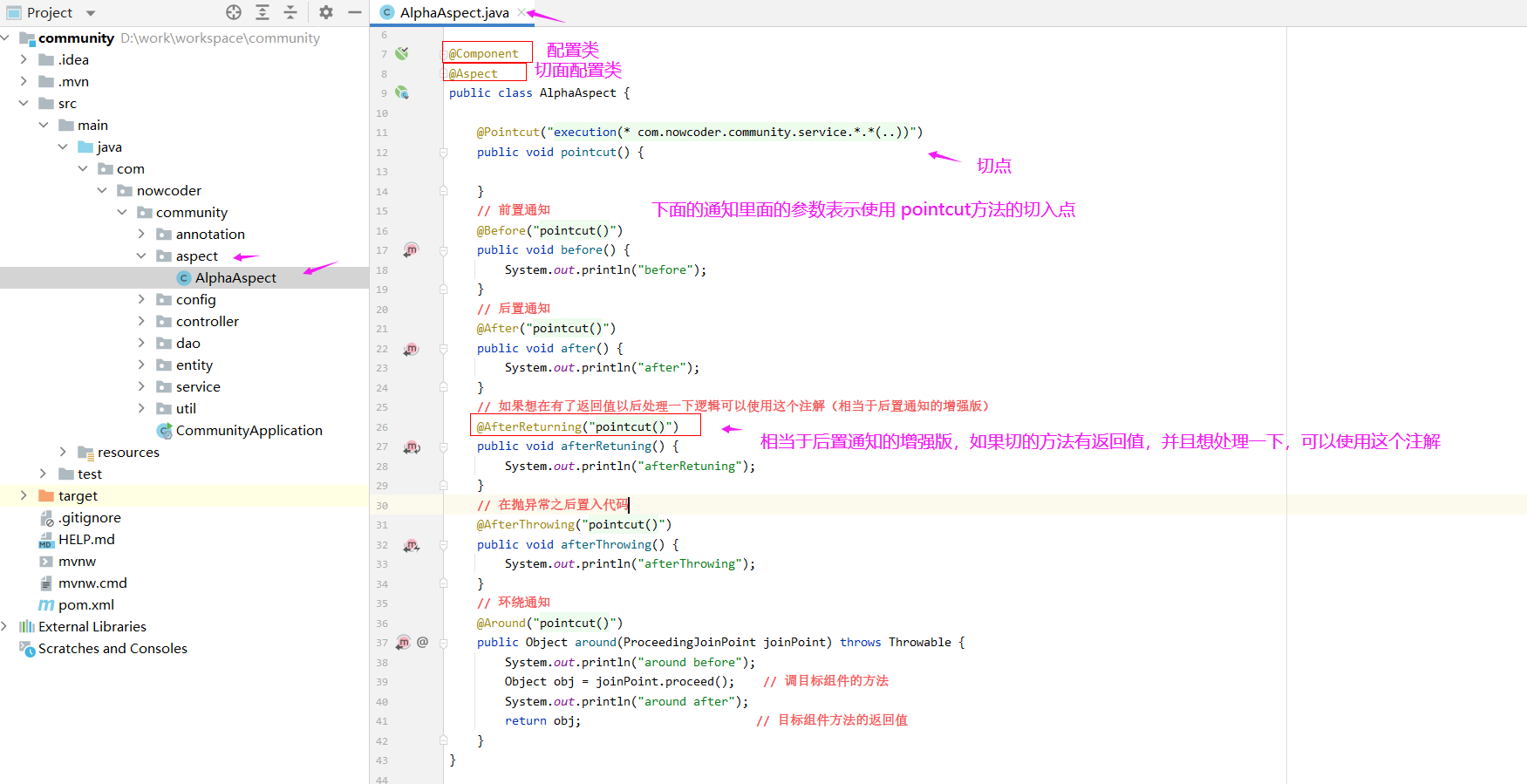Screen dimensions: 1527x784
Task: Click Collapse All icon in Project toolbar
Action: click(290, 12)
